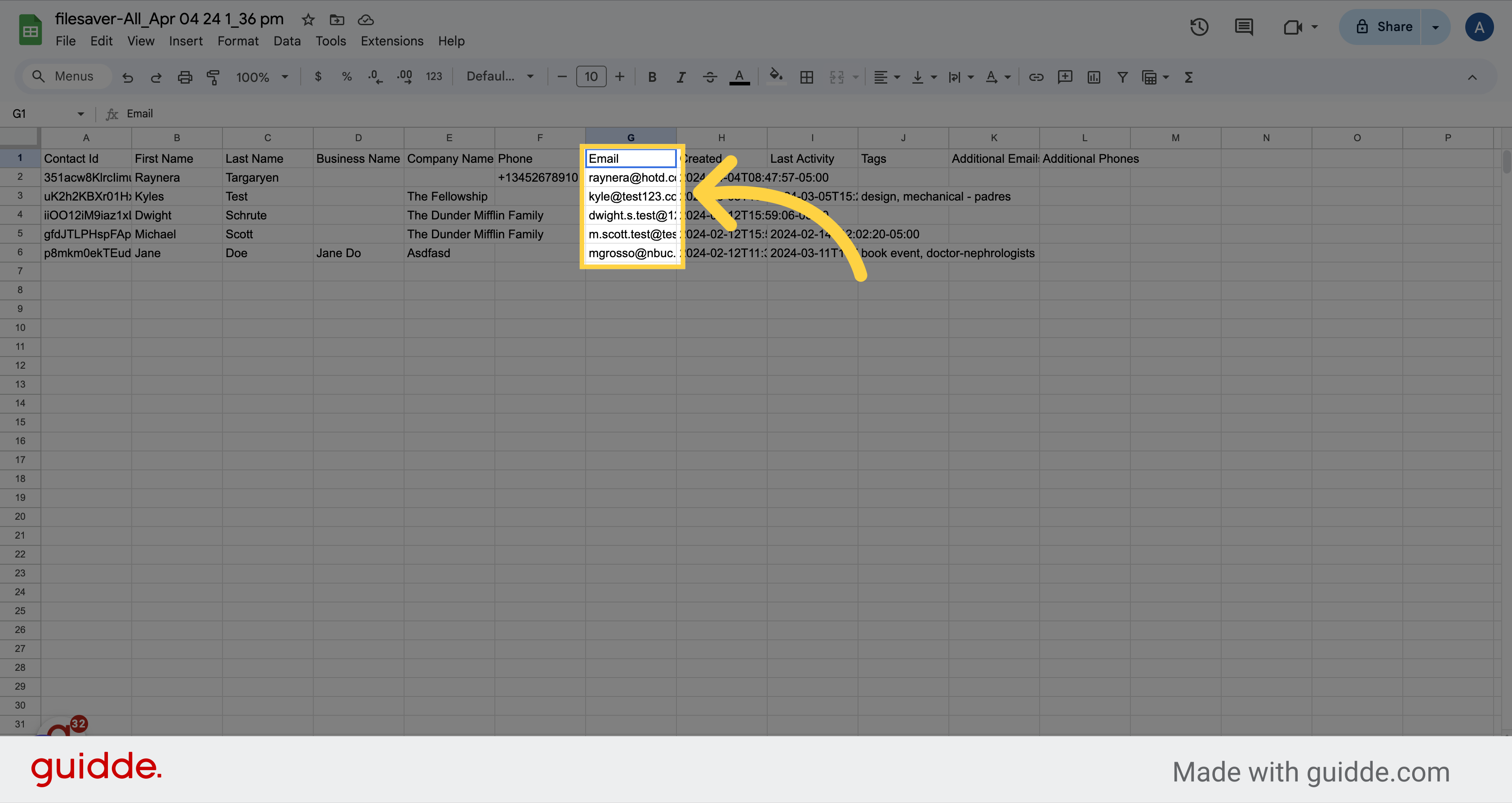Collapse the toolbar with chevron
Viewport: 1512px width, 803px height.
pyautogui.click(x=1472, y=77)
